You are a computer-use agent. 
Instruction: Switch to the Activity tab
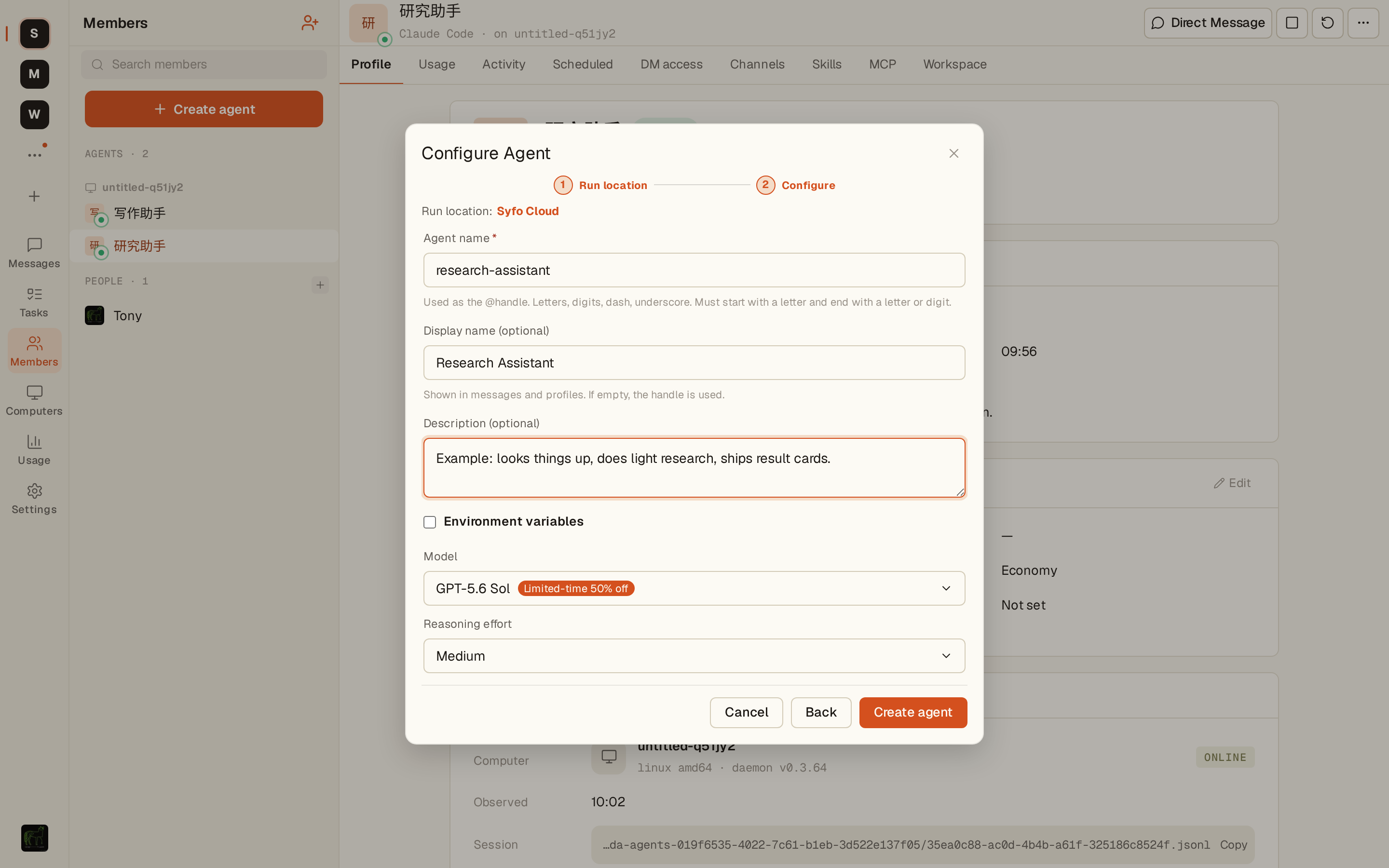[x=504, y=64]
